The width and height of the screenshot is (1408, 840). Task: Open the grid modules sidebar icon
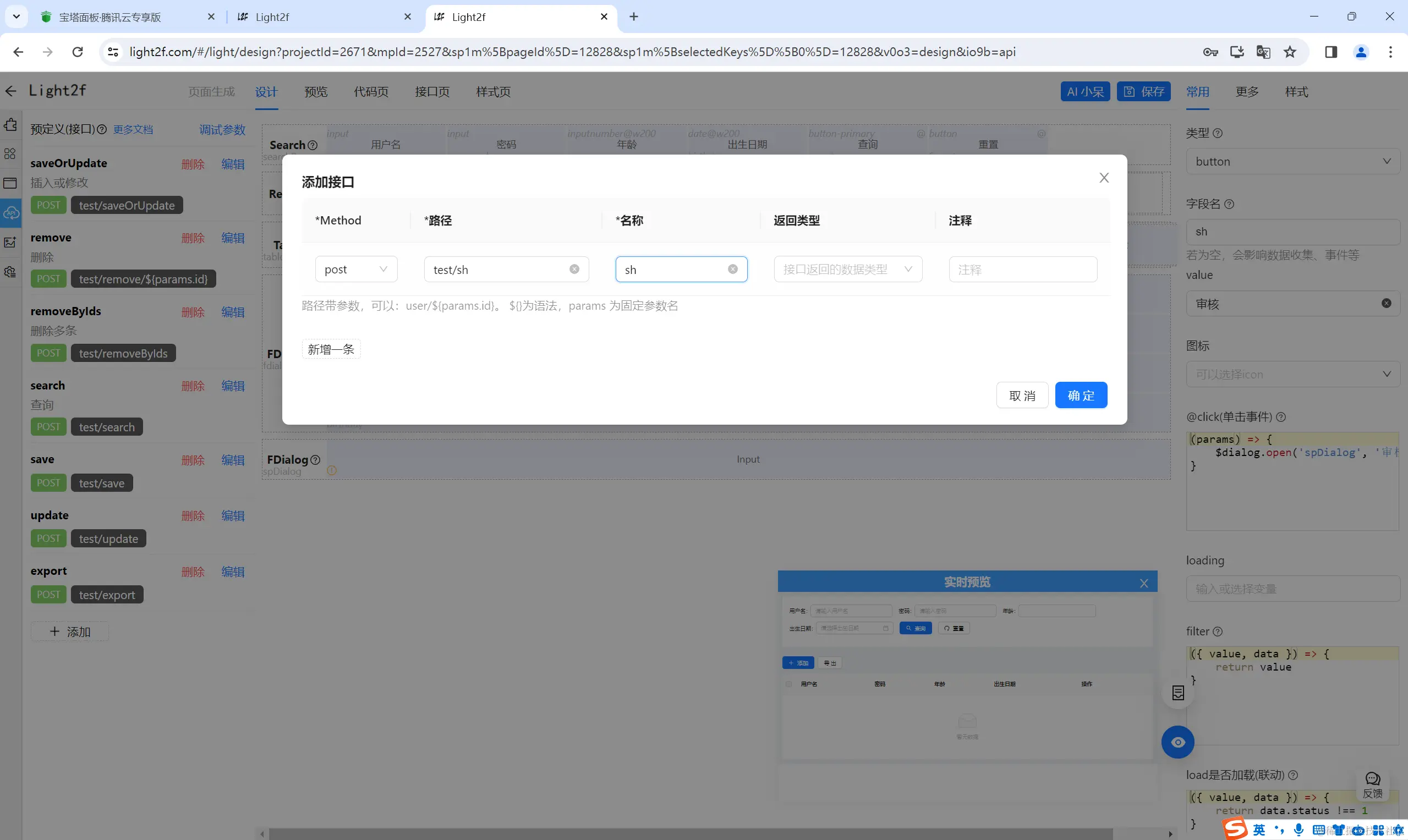click(x=10, y=154)
